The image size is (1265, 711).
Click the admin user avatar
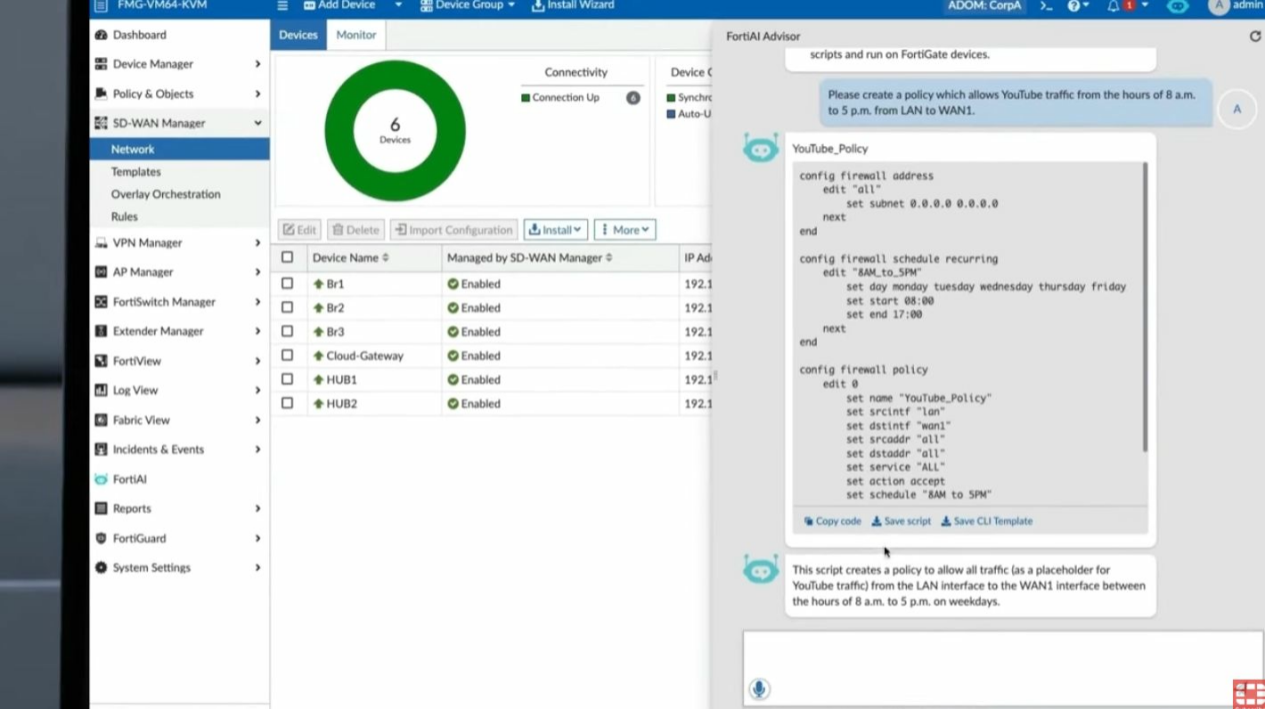click(x=1217, y=6)
